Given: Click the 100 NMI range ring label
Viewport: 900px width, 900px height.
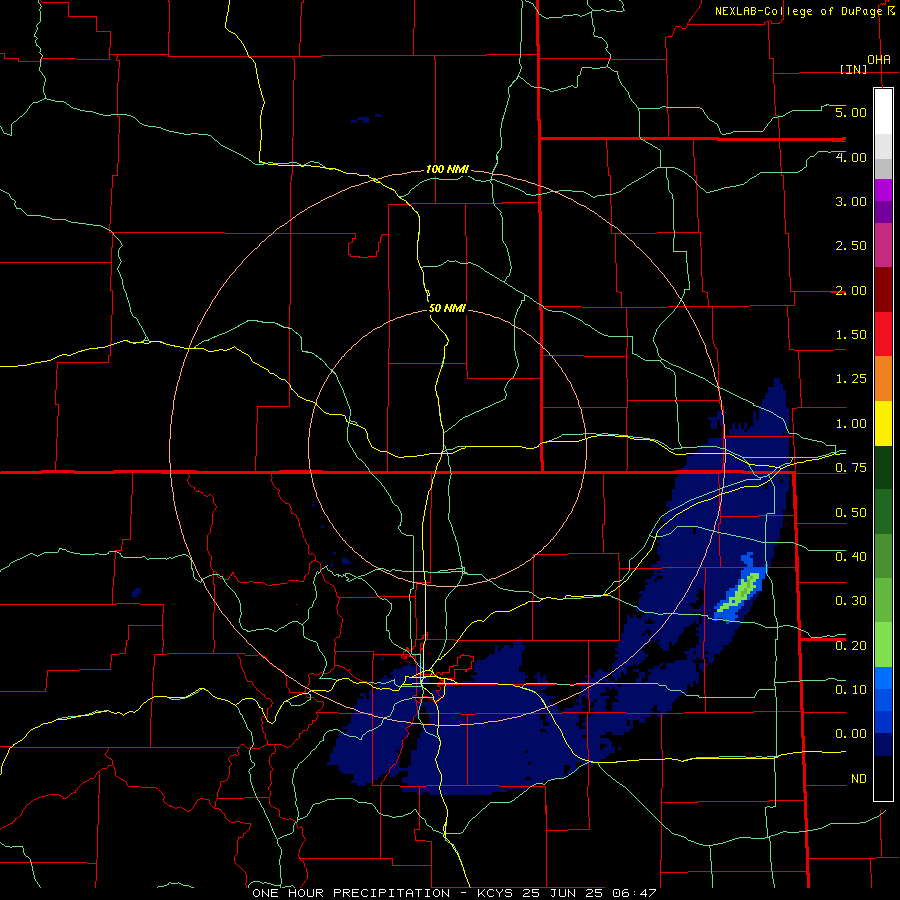Looking at the screenshot, I should [447, 169].
